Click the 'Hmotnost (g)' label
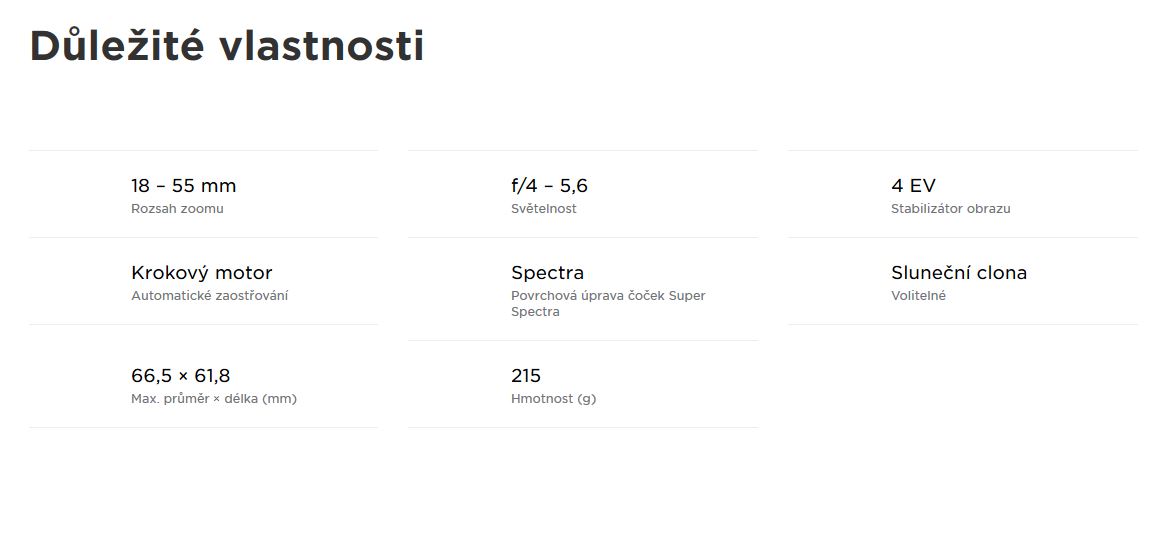1168x558 pixels. pos(553,399)
